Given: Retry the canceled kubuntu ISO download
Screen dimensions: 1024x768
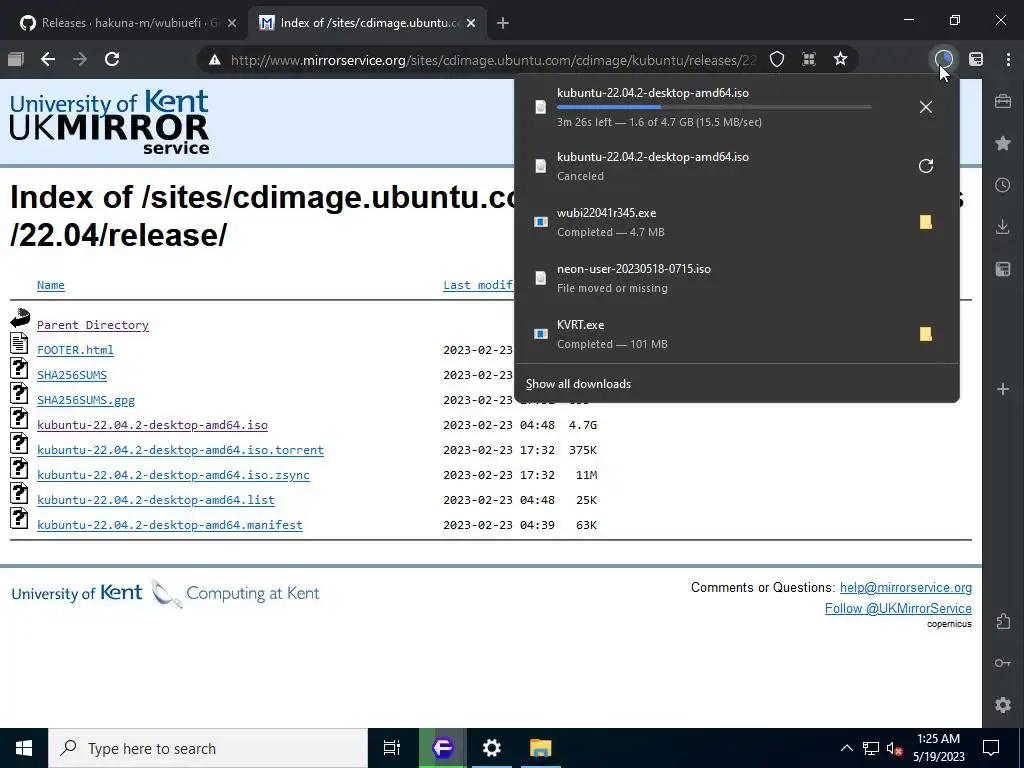Looking at the screenshot, I should tap(925, 166).
